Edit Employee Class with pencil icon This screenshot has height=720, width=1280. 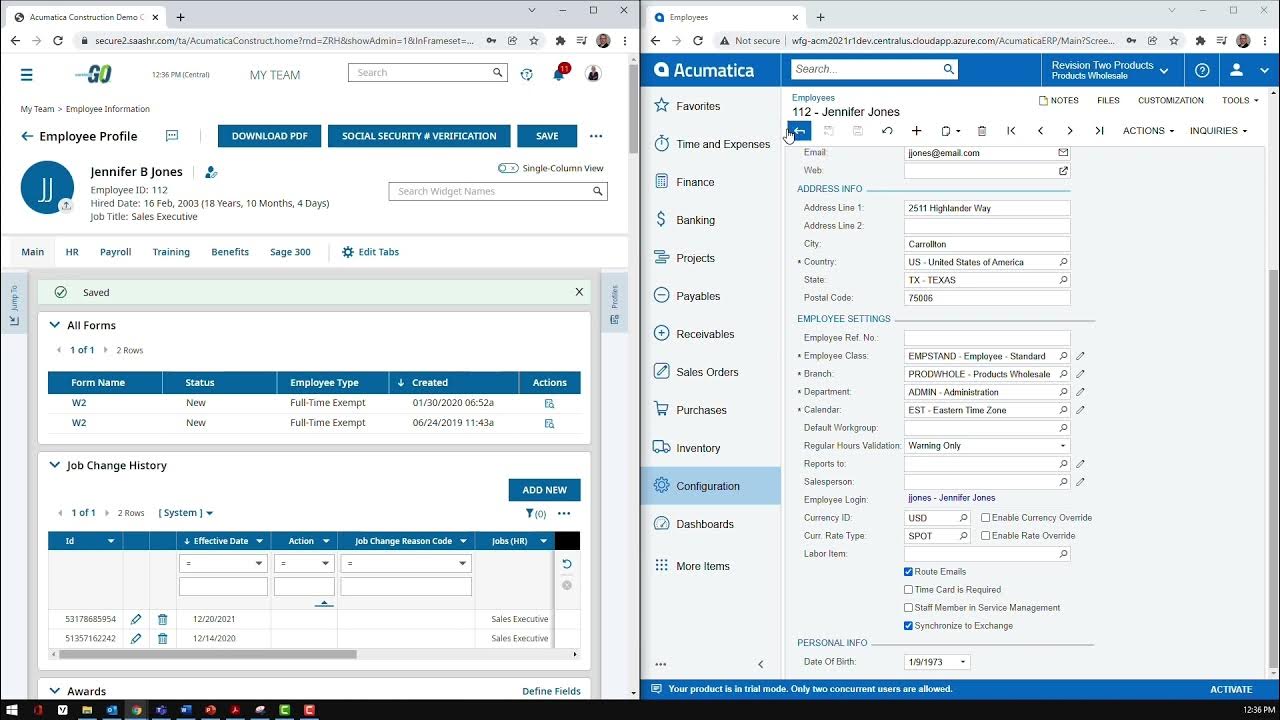click(x=1080, y=356)
